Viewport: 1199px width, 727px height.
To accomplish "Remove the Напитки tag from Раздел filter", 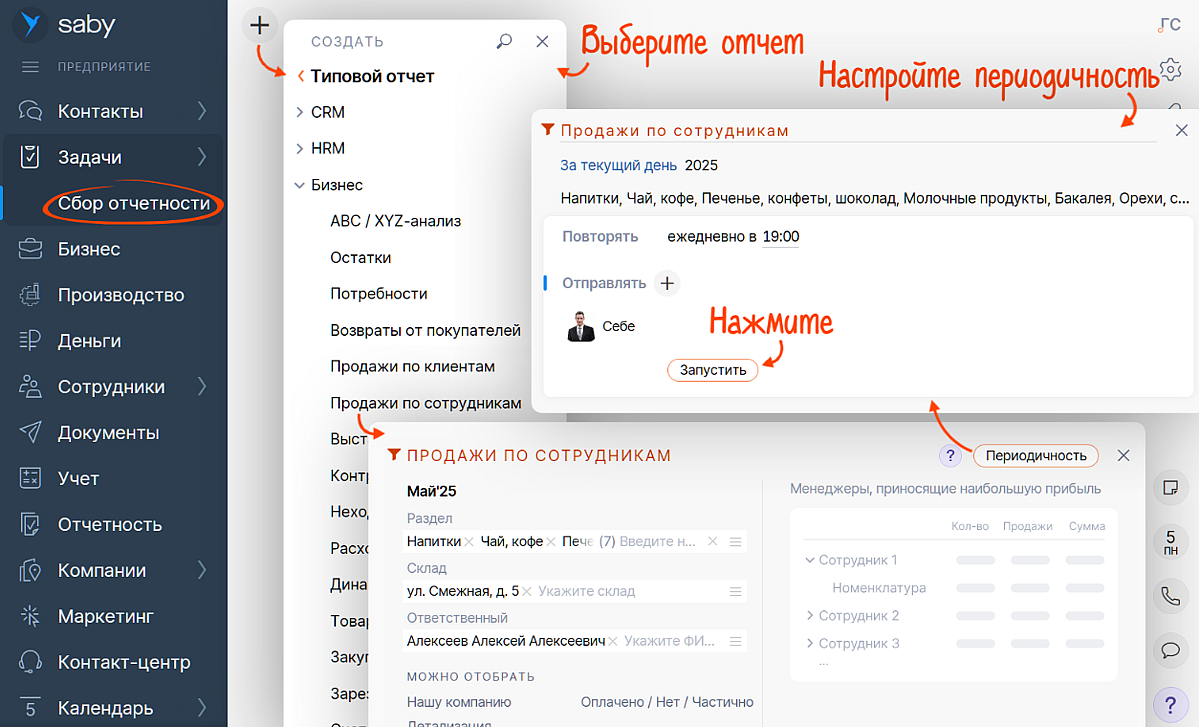I will [468, 541].
